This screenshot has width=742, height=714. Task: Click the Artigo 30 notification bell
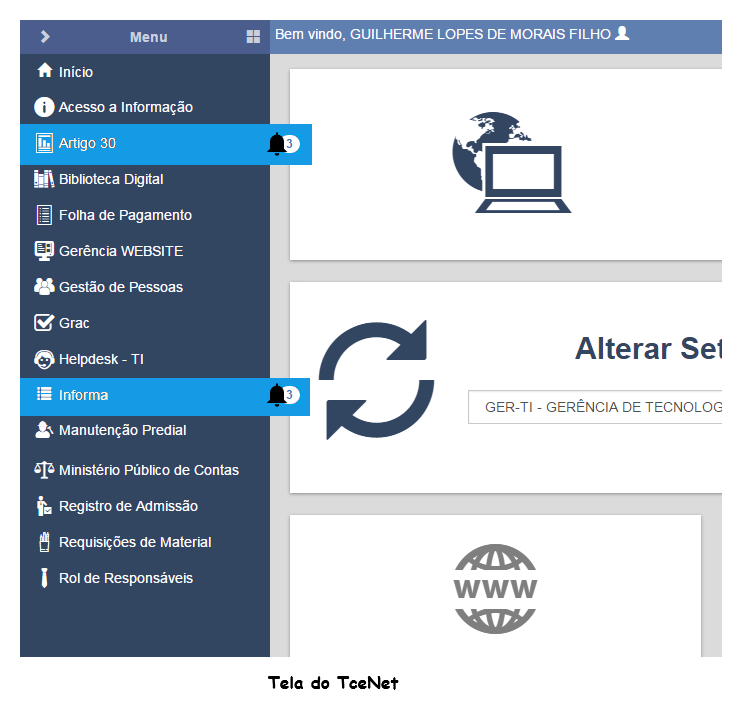276,144
